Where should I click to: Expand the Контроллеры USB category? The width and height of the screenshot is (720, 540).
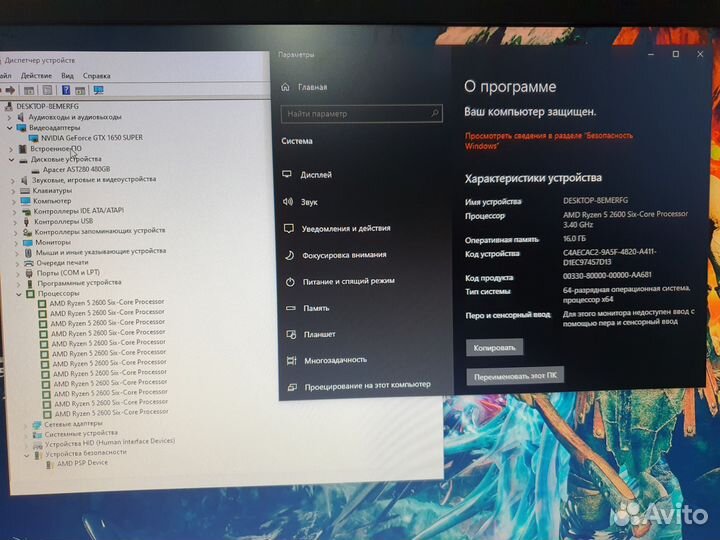(15, 222)
